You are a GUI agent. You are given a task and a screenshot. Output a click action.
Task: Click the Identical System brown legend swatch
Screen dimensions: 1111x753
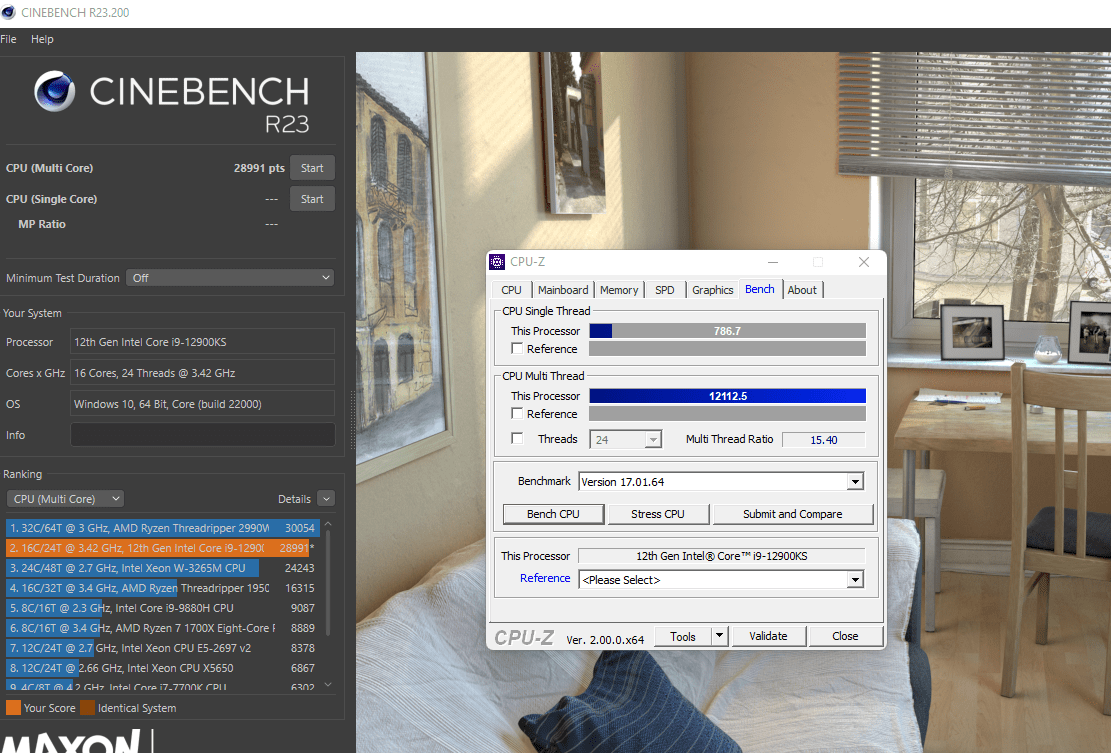[x=88, y=708]
